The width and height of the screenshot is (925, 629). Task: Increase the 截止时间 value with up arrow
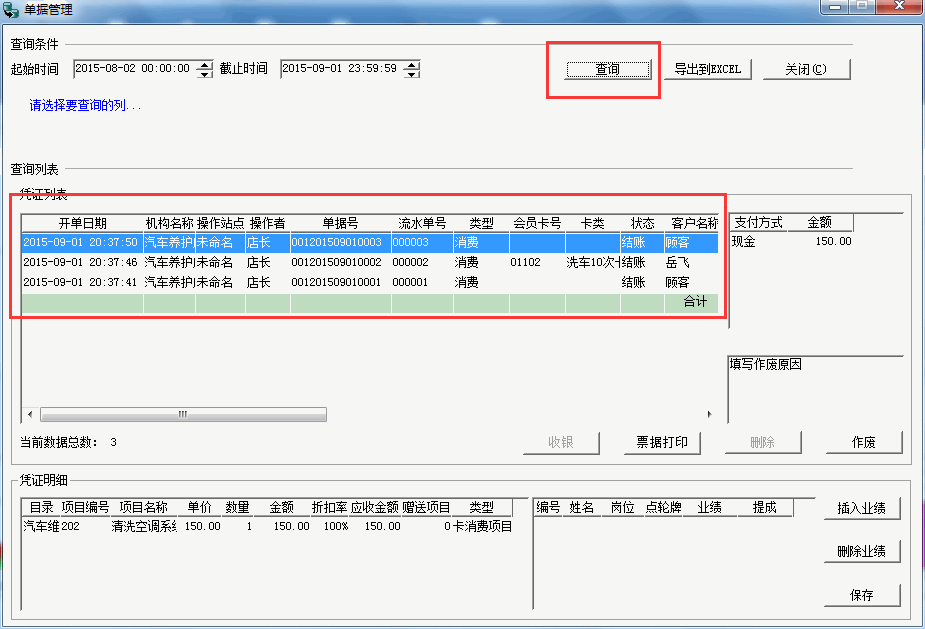click(412, 64)
